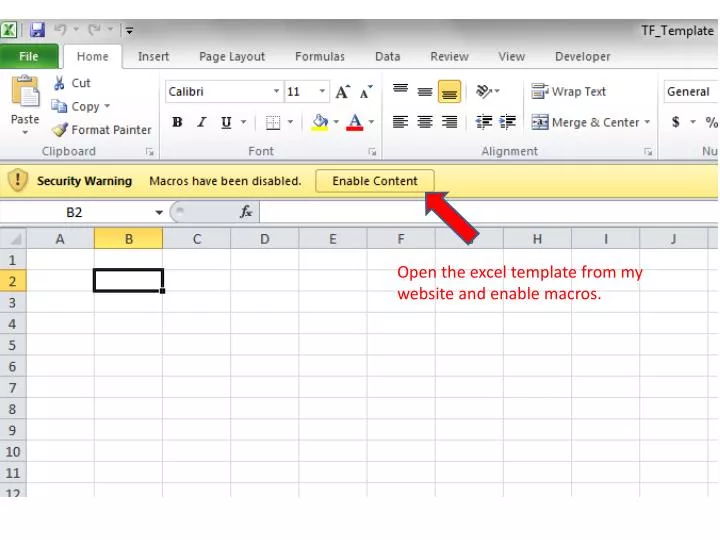This screenshot has width=720, height=540.
Task: Click the Cut scissors button
Action: (x=72, y=83)
